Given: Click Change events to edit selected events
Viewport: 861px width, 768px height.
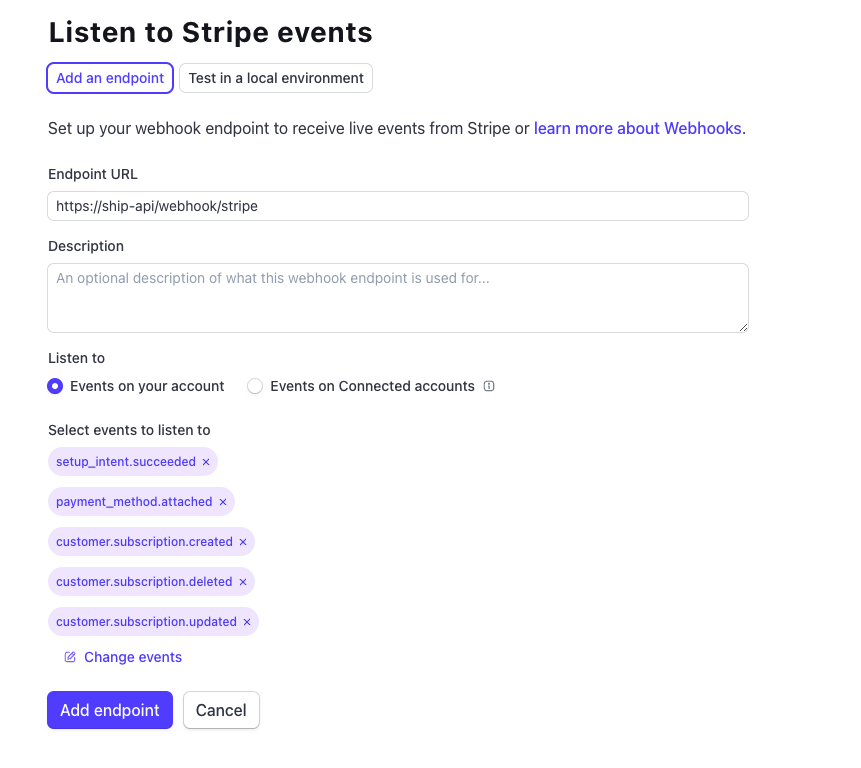Looking at the screenshot, I should click(133, 657).
